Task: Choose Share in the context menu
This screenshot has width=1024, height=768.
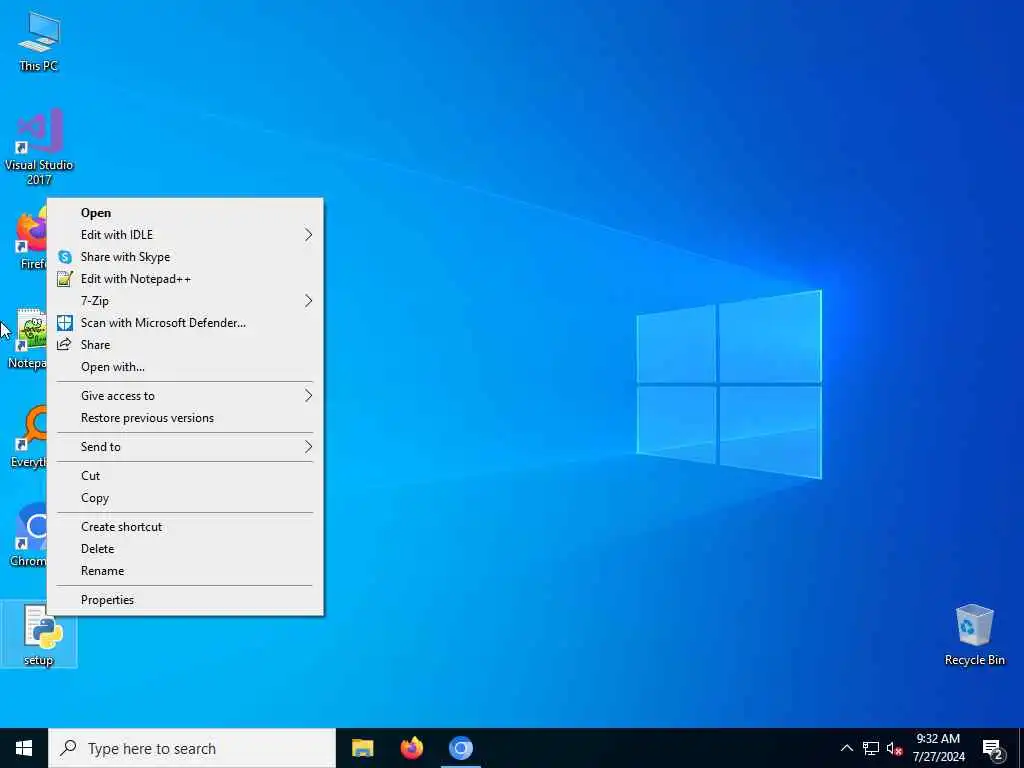Action: click(x=185, y=345)
